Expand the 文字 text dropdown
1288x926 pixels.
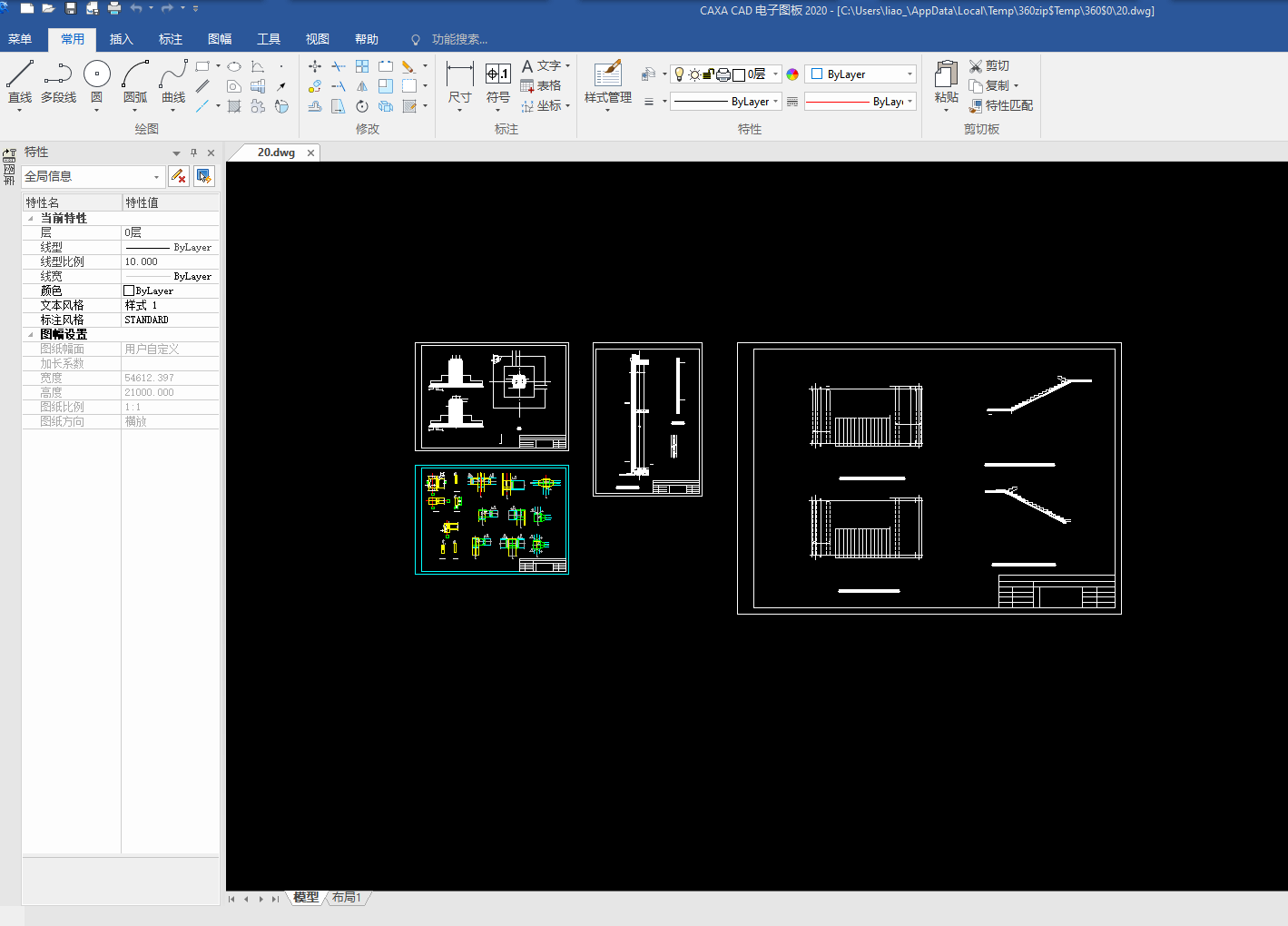pos(567,66)
